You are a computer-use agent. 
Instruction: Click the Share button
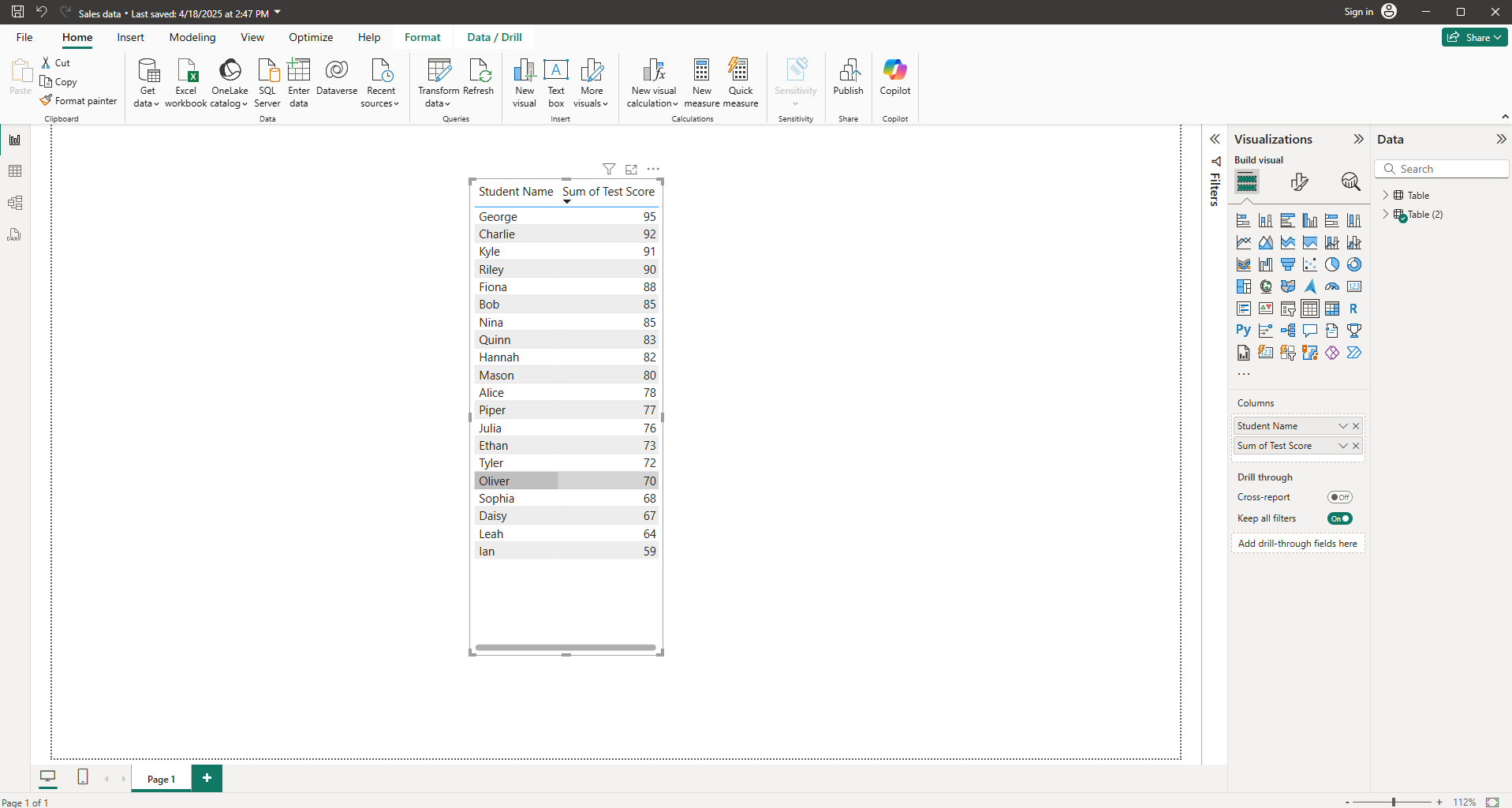1473,37
